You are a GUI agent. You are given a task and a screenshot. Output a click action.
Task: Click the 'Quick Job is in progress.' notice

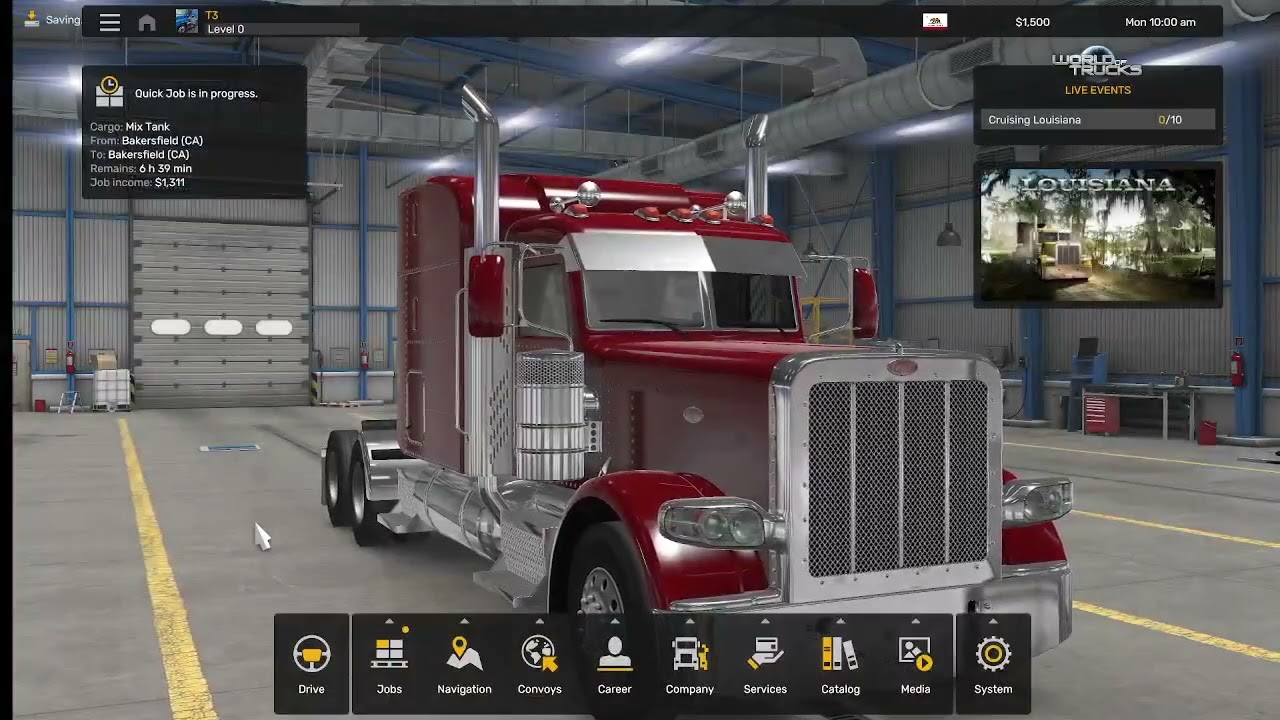coord(196,93)
